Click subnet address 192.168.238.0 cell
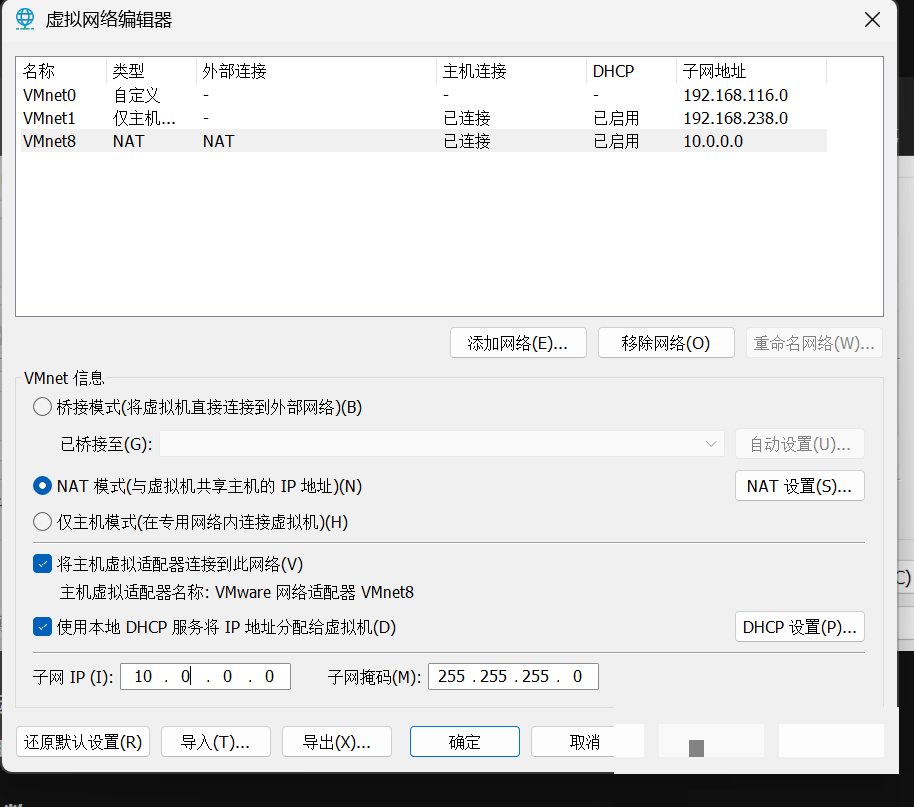This screenshot has width=914, height=807. (736, 118)
